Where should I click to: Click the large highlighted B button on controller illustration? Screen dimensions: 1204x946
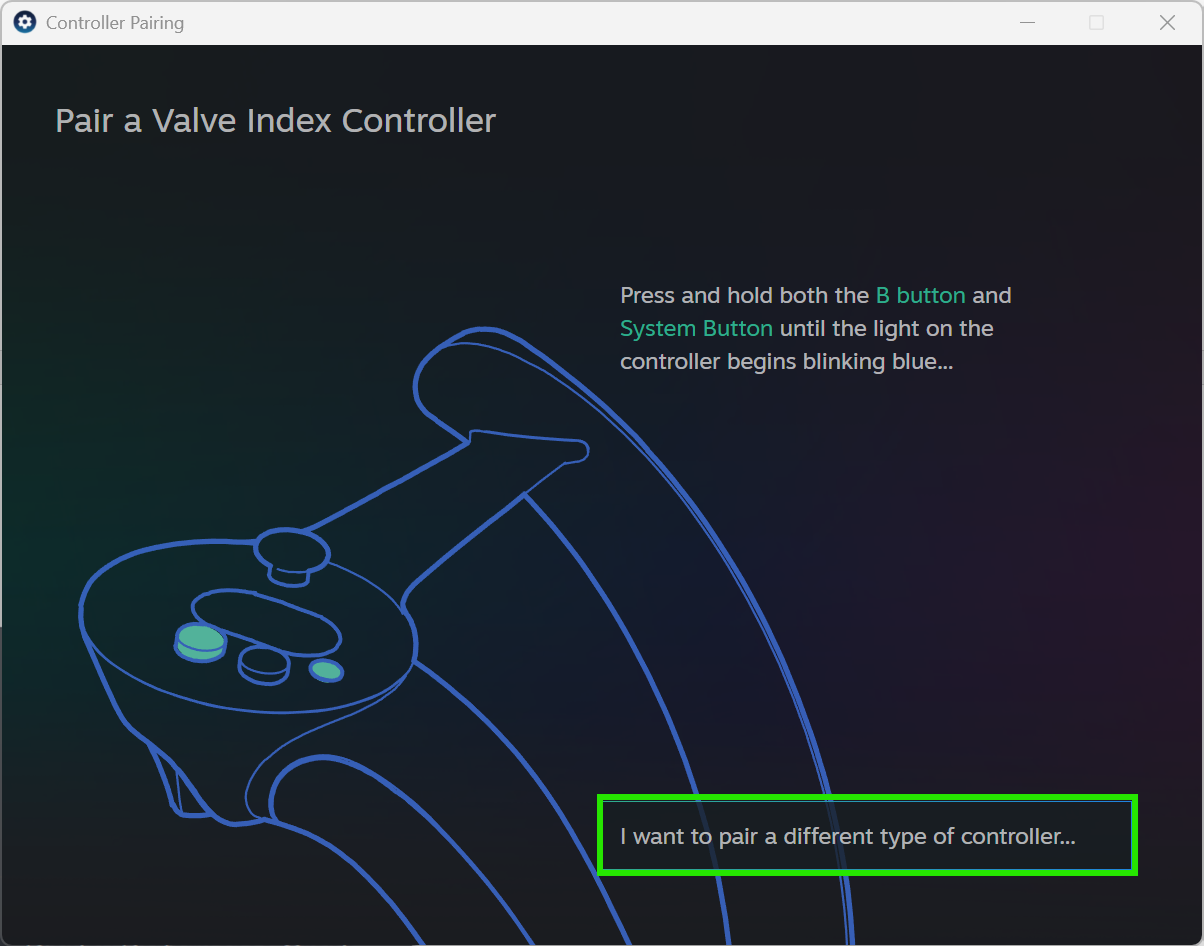click(x=201, y=642)
